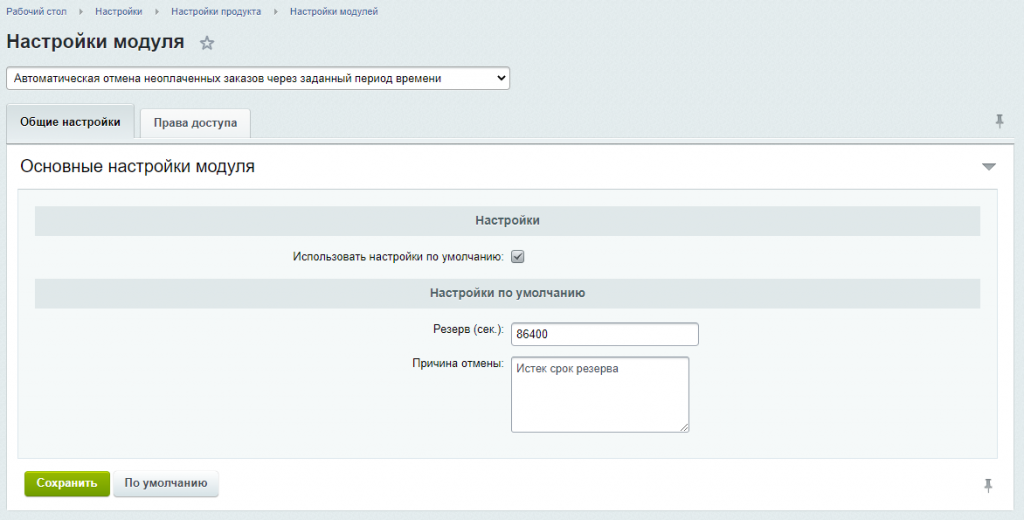Open the module selection dropdown
Image resolution: width=1024 pixels, height=520 pixels.
pyautogui.click(x=258, y=78)
